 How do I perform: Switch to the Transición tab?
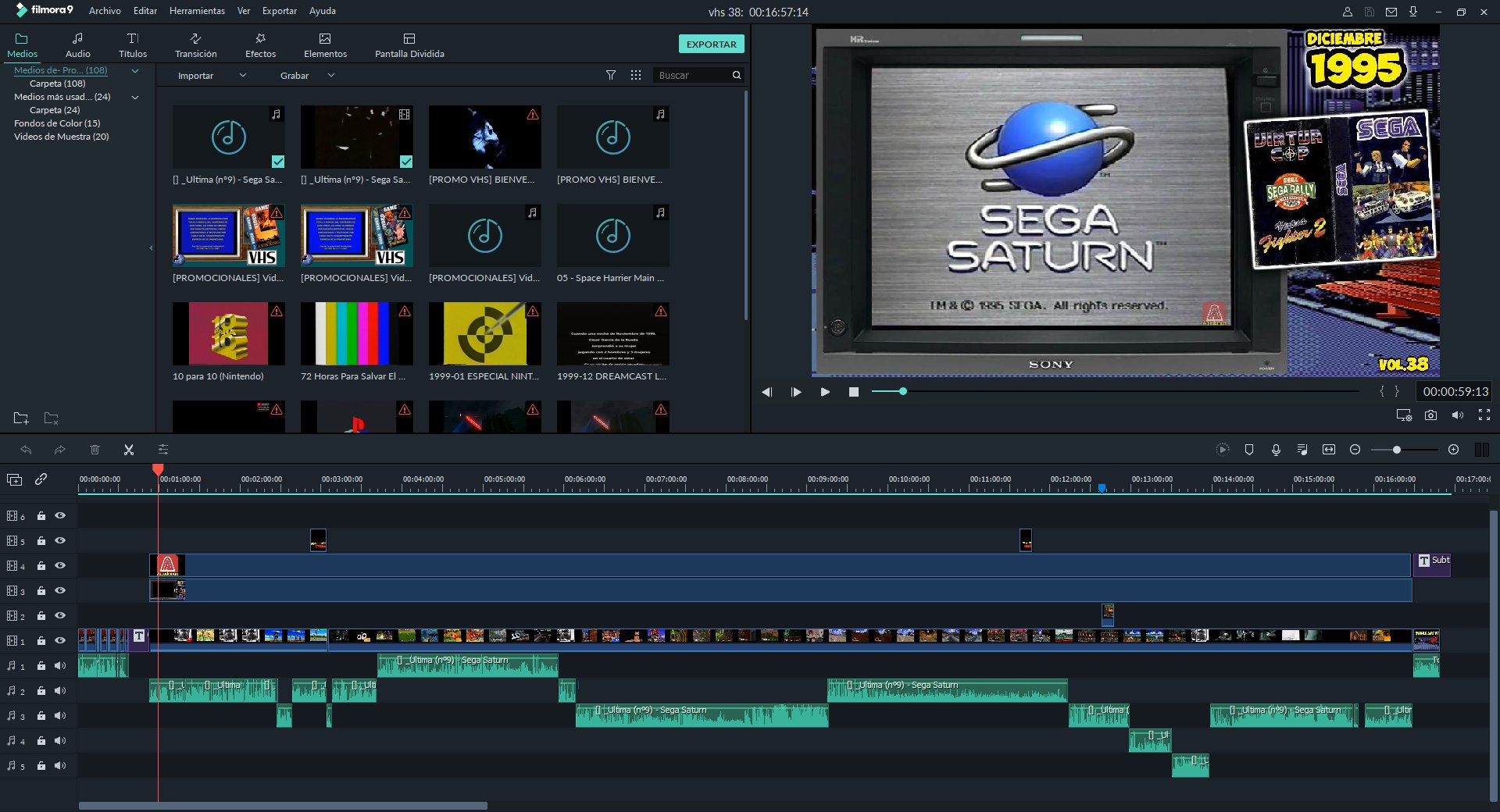coord(195,45)
